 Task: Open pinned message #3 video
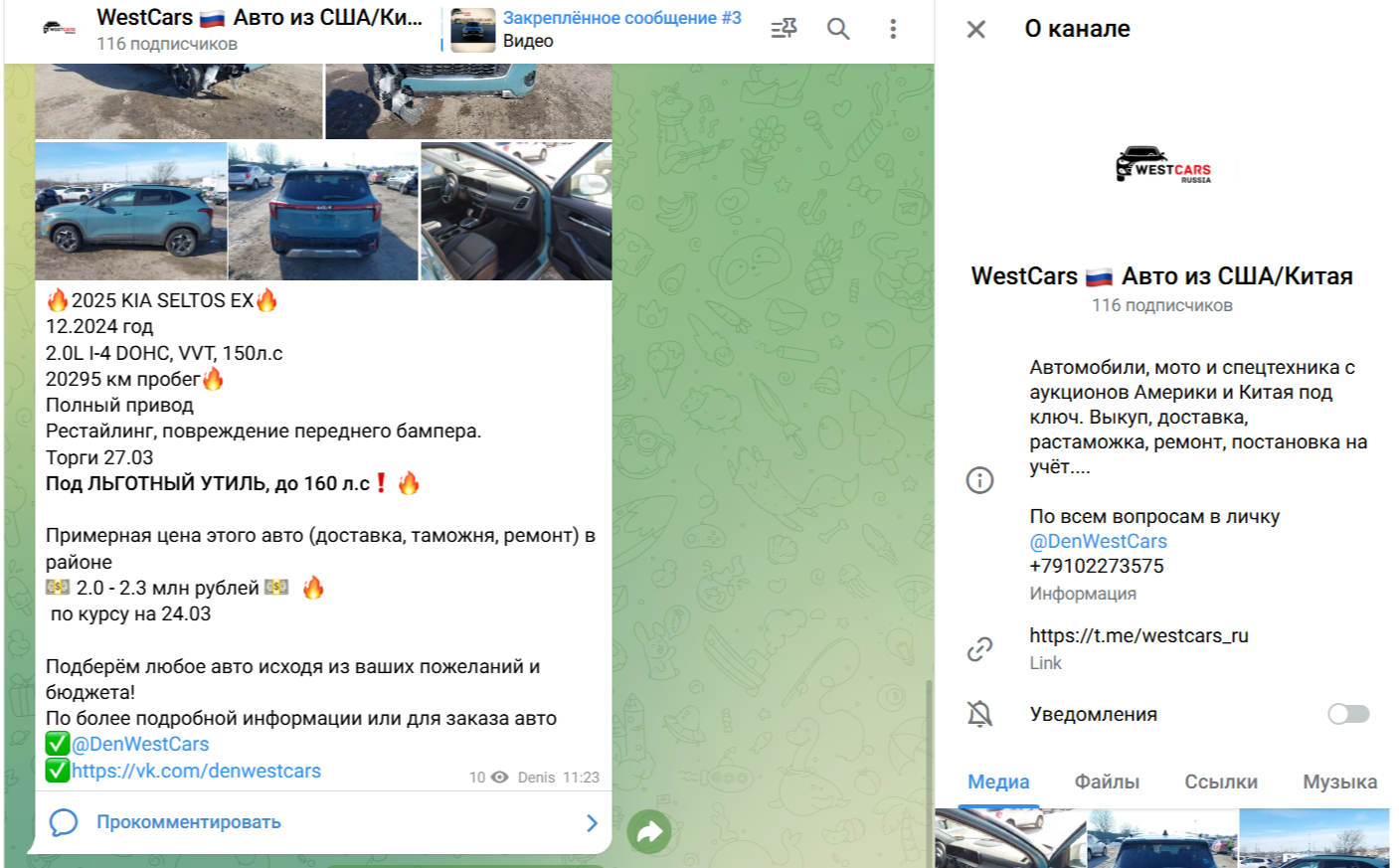596,29
